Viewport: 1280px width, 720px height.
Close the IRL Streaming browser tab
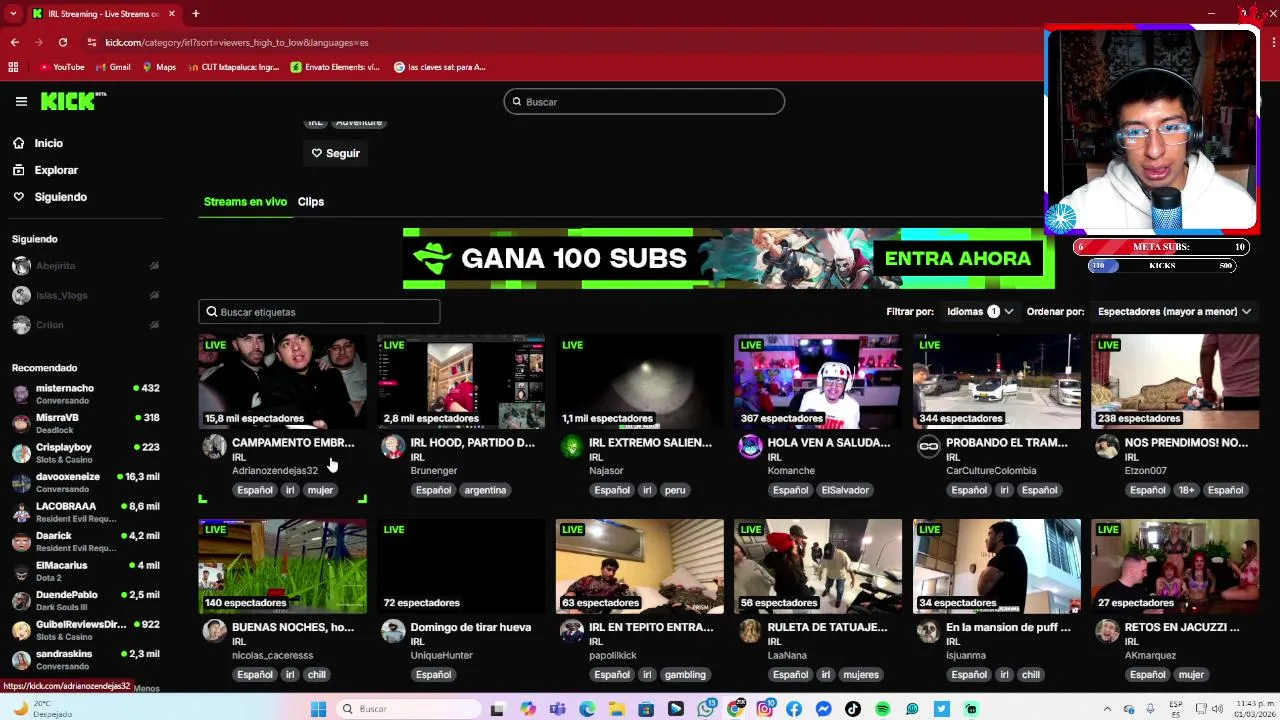click(x=172, y=14)
